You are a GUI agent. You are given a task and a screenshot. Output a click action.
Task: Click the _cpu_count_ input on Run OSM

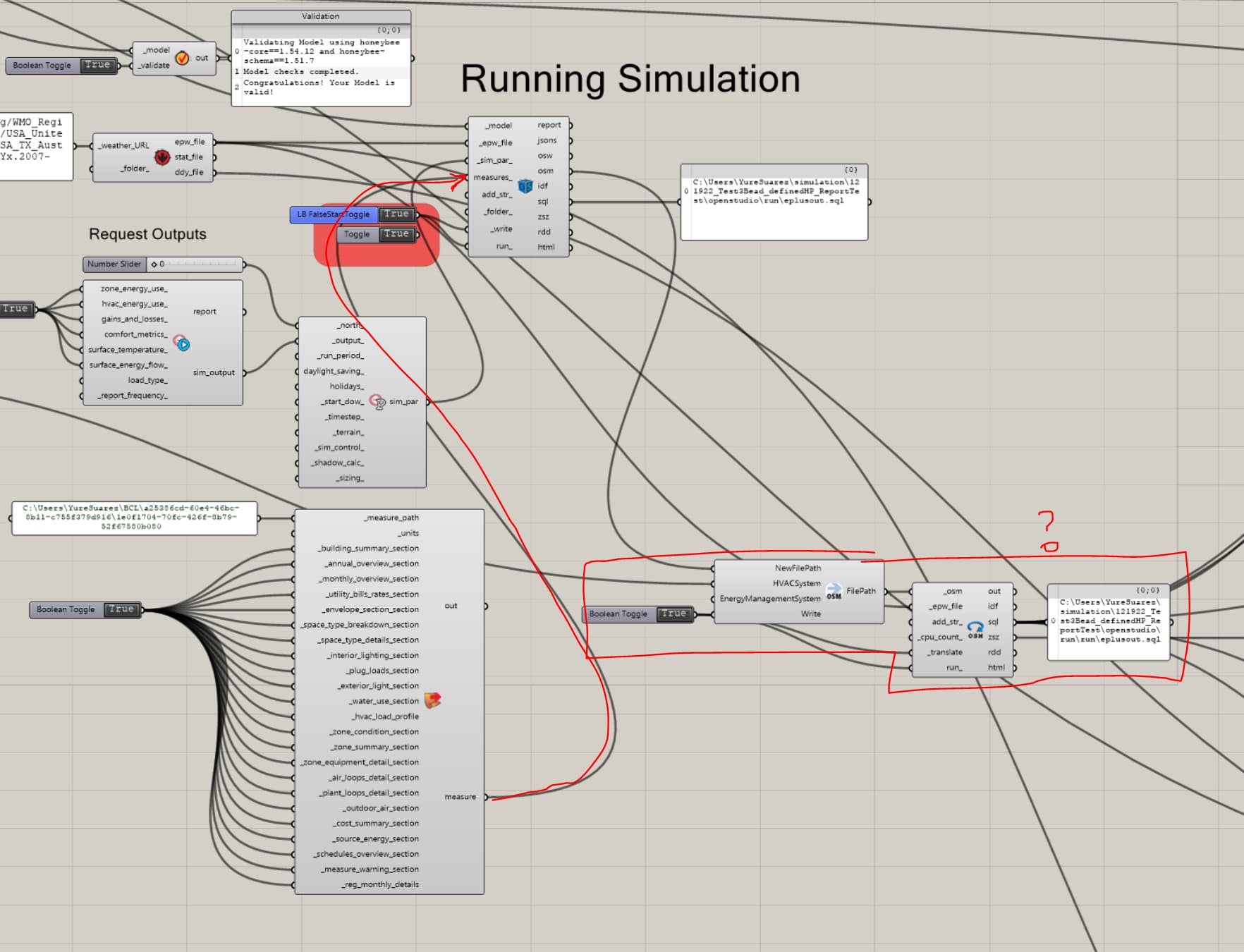(939, 637)
